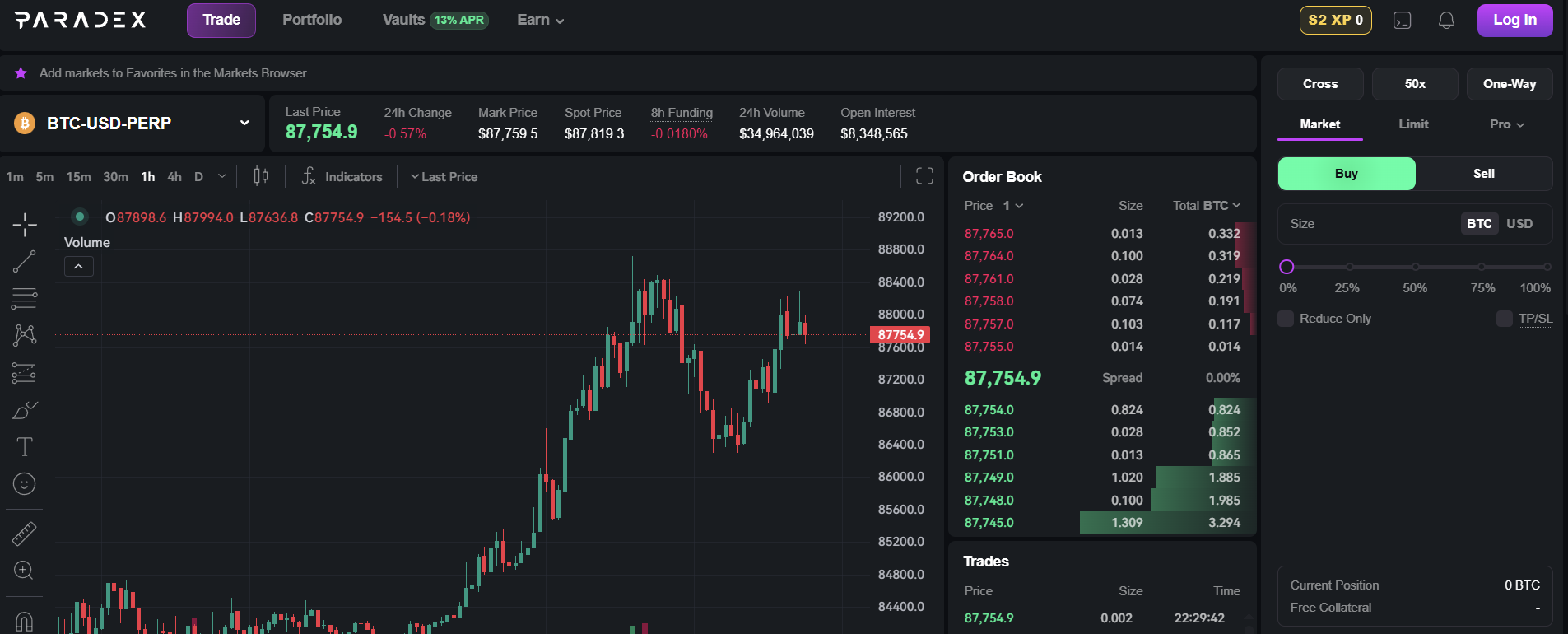Open the Total BTC unit dropdown
Screen dimensions: 1568x634
pos(1207,206)
